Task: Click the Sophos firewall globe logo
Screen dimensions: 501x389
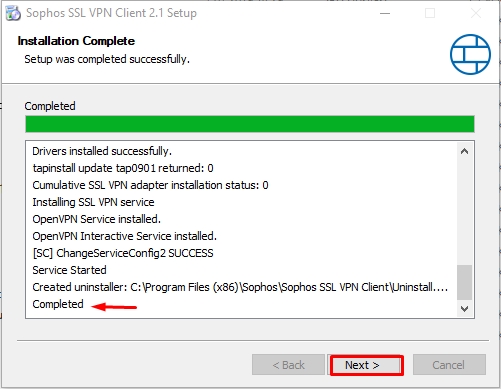Action: (470, 55)
